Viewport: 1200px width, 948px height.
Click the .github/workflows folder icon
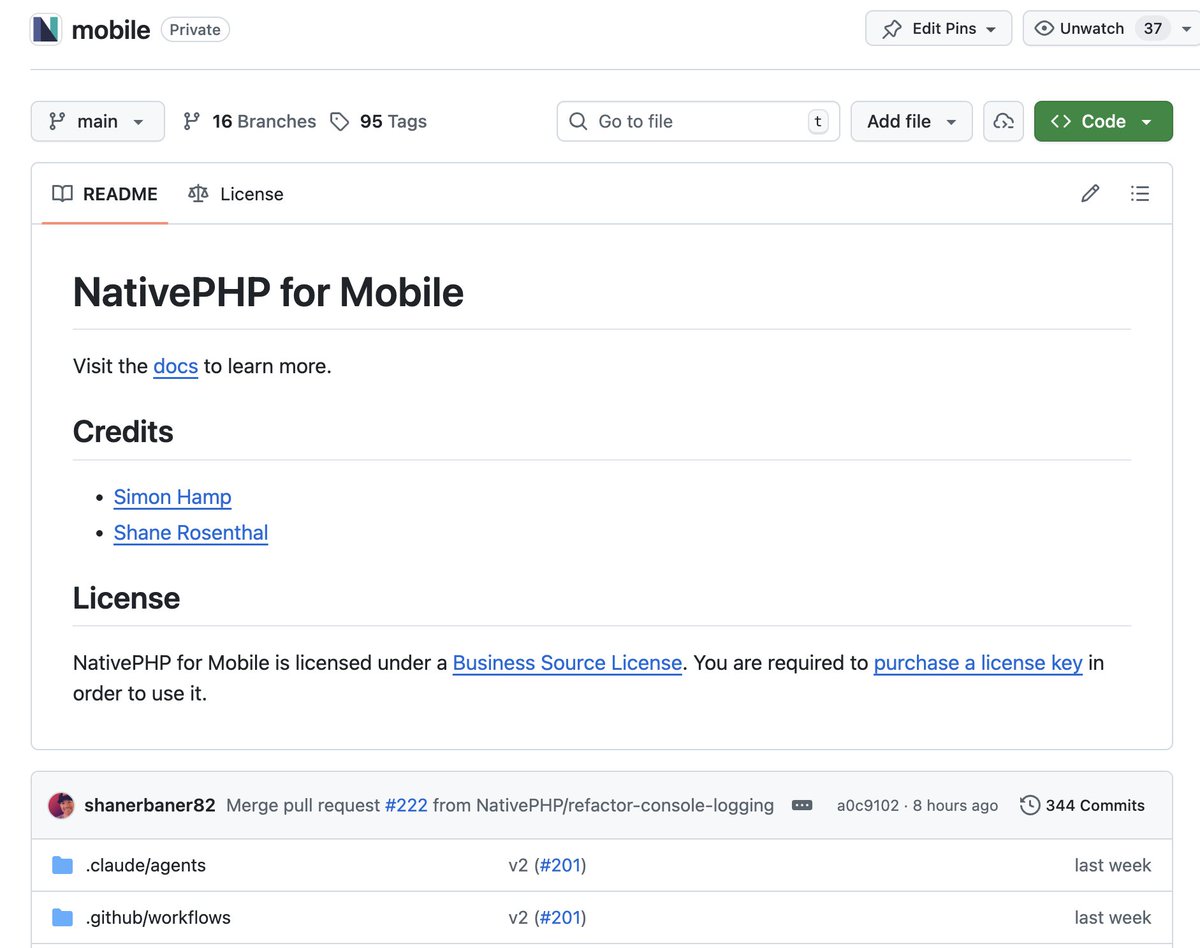(x=63, y=917)
